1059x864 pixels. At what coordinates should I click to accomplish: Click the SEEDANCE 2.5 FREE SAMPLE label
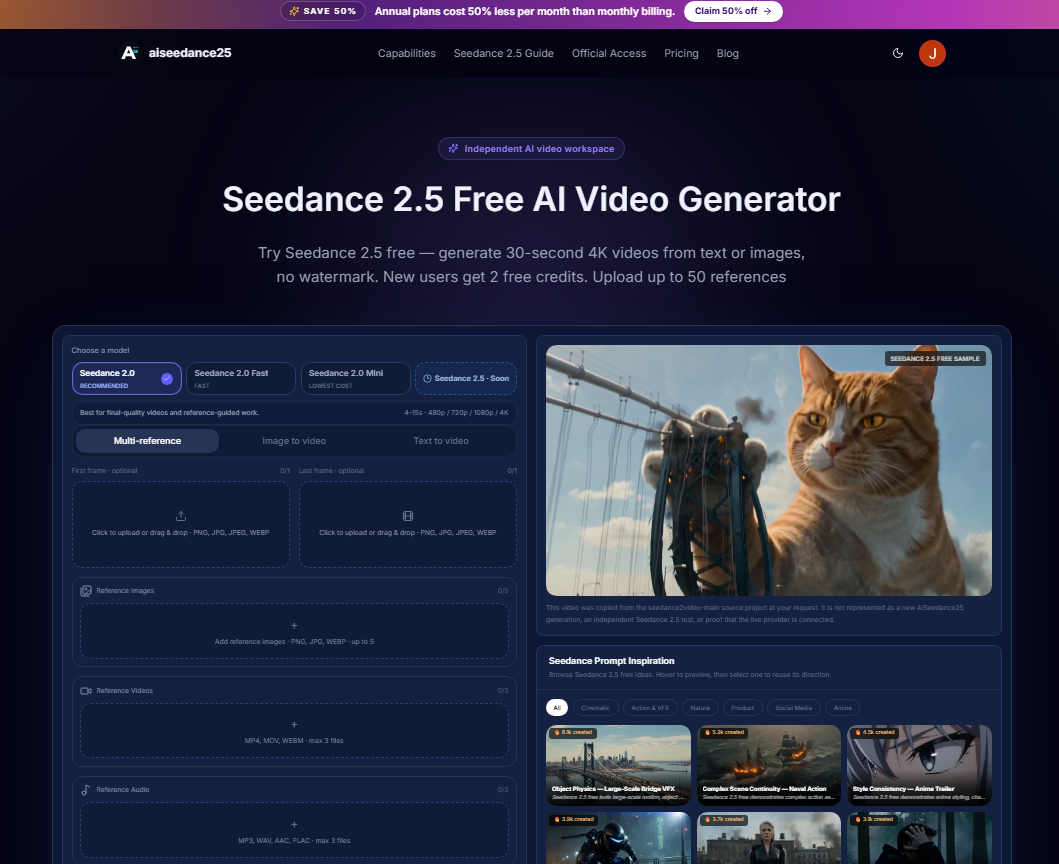click(x=935, y=359)
